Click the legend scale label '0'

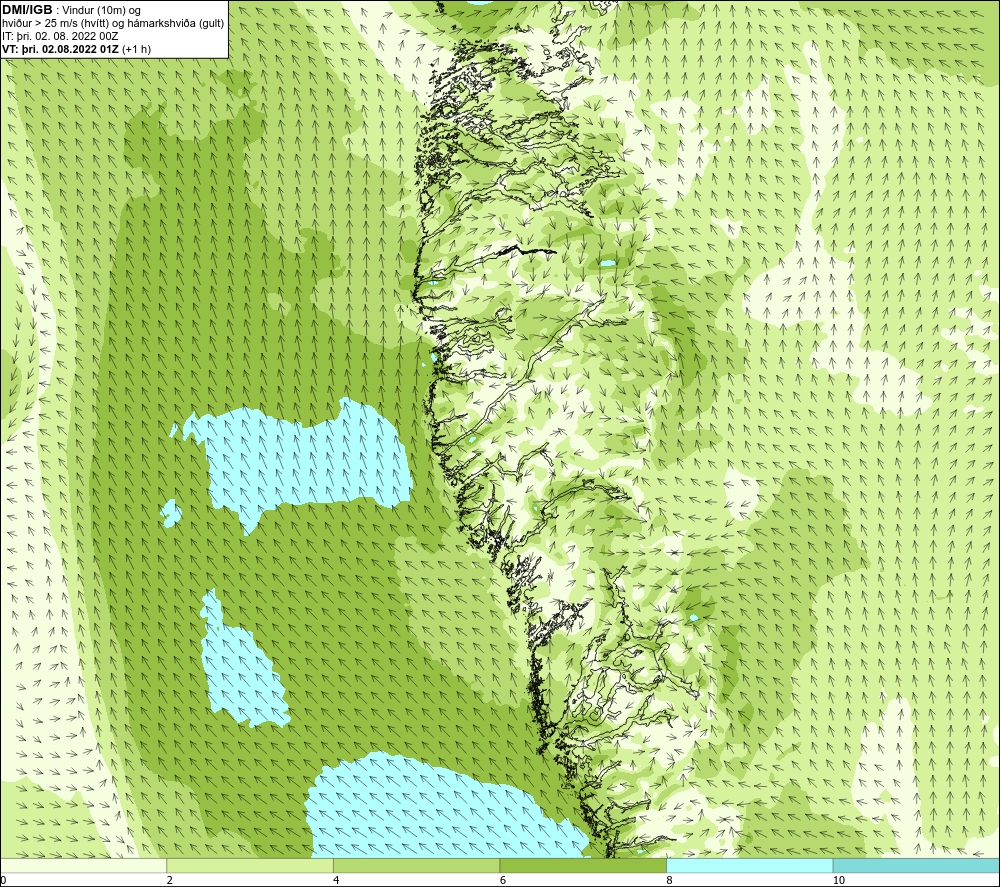[3, 880]
